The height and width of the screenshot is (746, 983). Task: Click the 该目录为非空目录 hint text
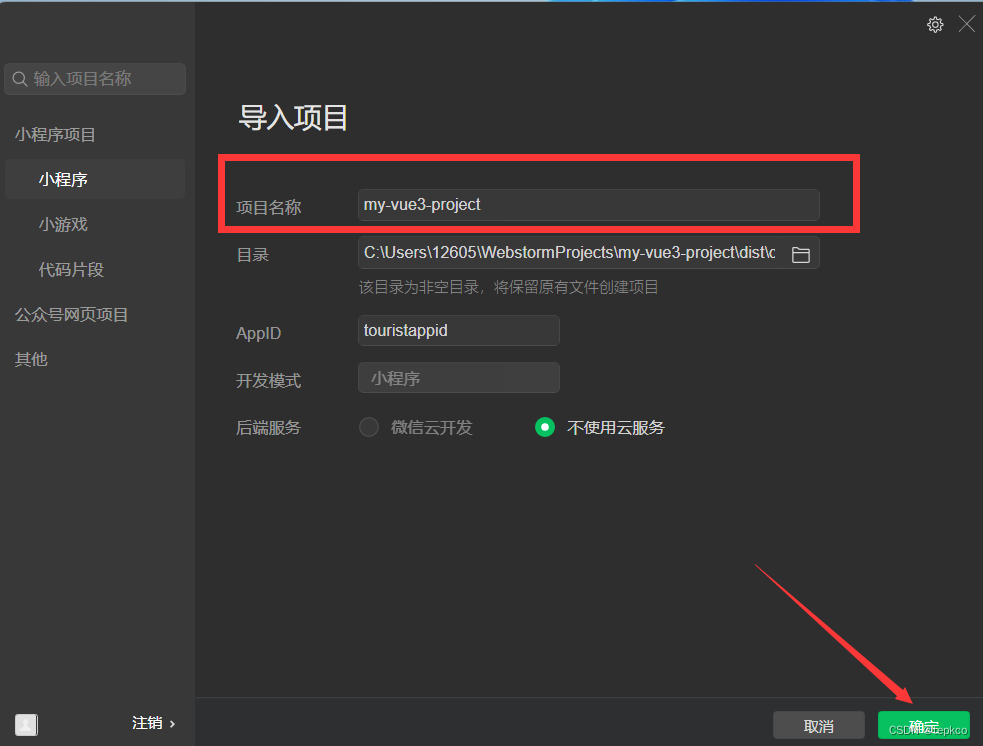click(508, 287)
